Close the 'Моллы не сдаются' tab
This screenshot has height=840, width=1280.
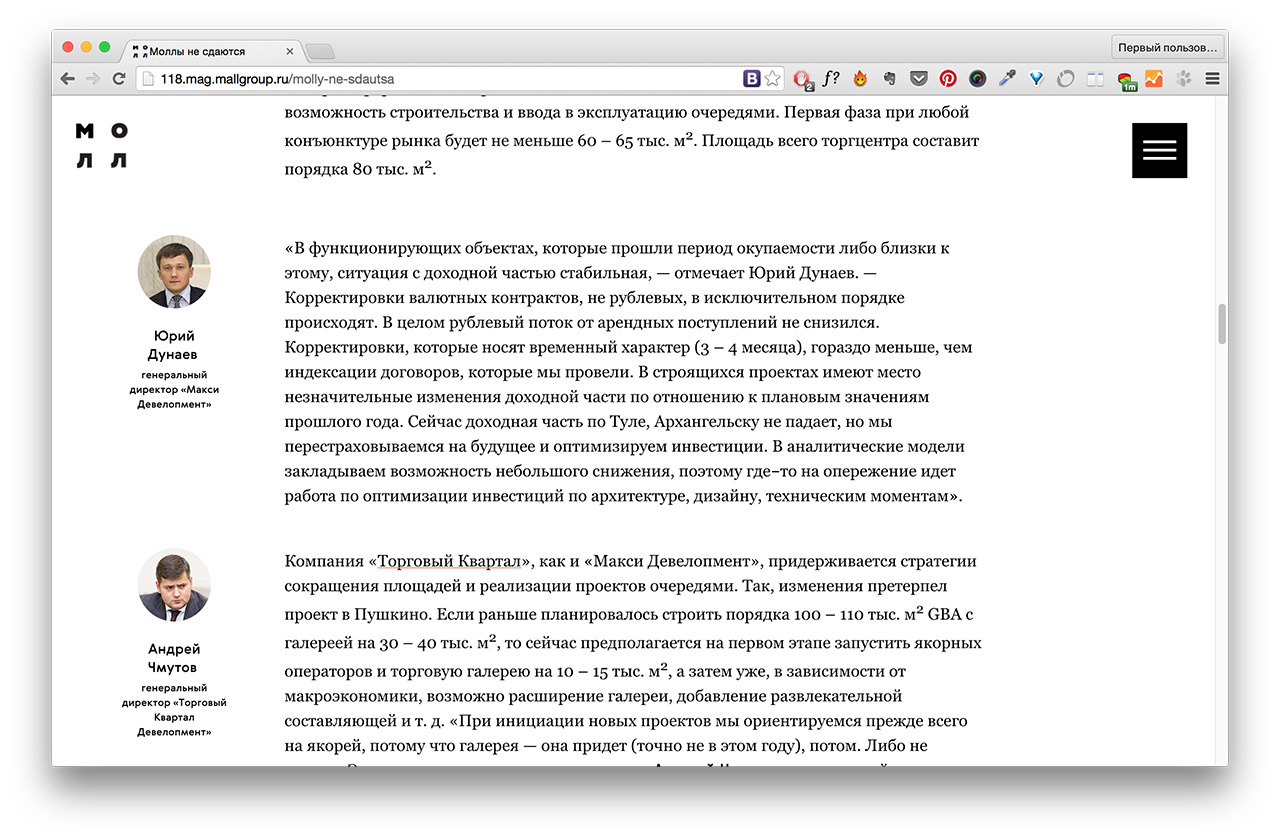point(290,51)
